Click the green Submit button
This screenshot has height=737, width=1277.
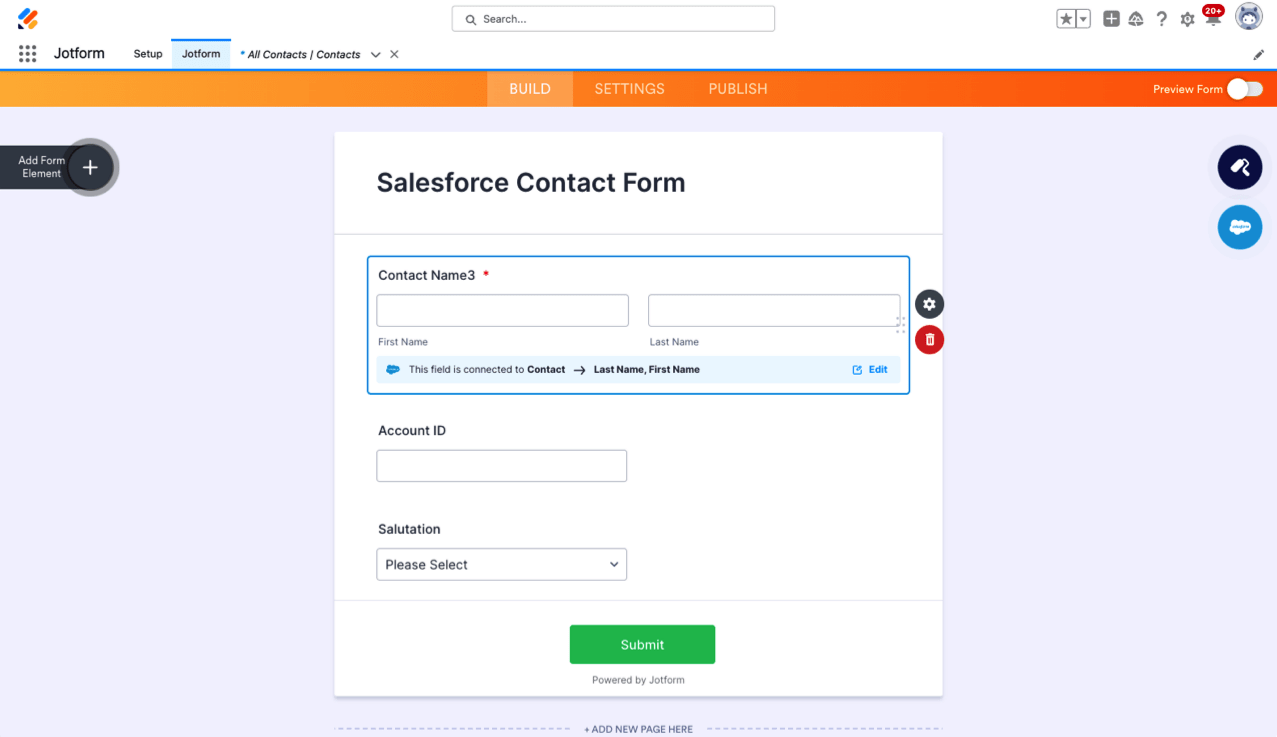(x=642, y=644)
